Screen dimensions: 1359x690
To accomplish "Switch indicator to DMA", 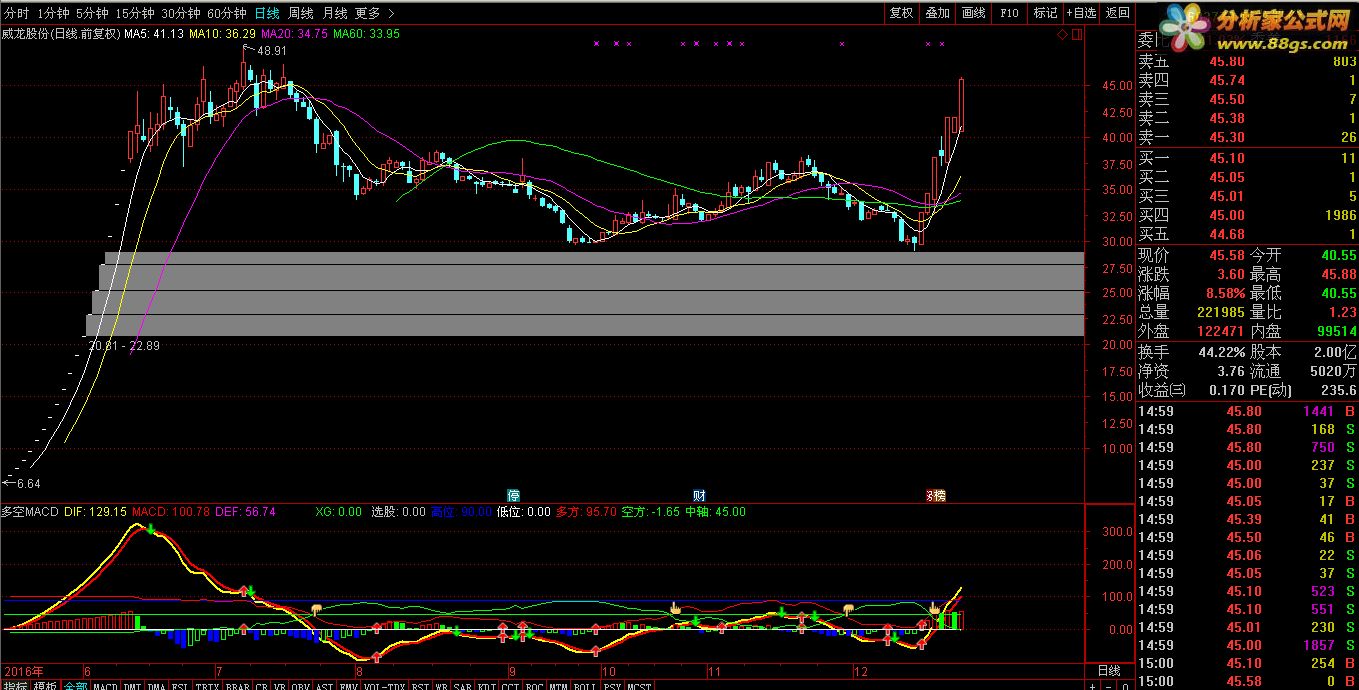I will click(156, 684).
